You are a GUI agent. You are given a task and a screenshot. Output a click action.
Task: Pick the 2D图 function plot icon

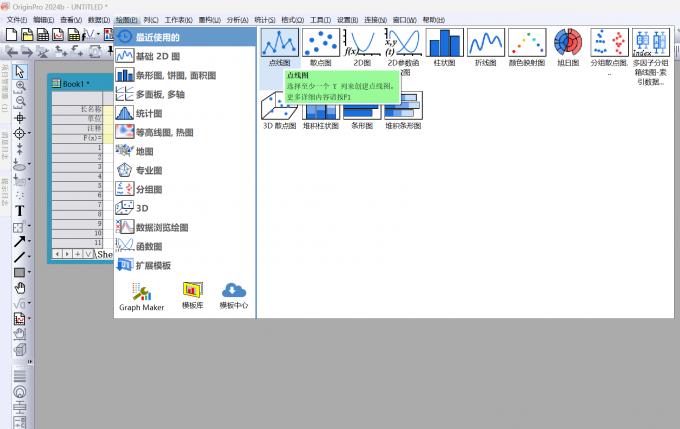point(362,43)
